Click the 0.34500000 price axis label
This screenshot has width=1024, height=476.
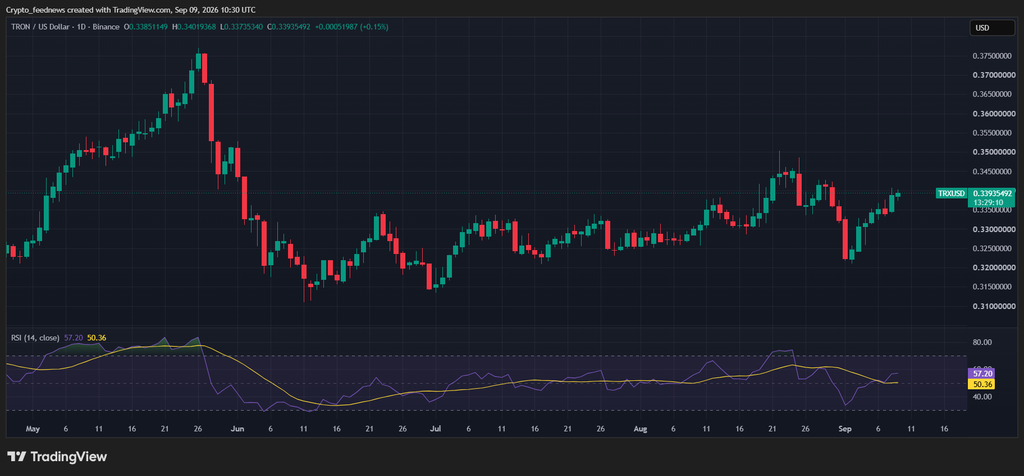[994, 172]
